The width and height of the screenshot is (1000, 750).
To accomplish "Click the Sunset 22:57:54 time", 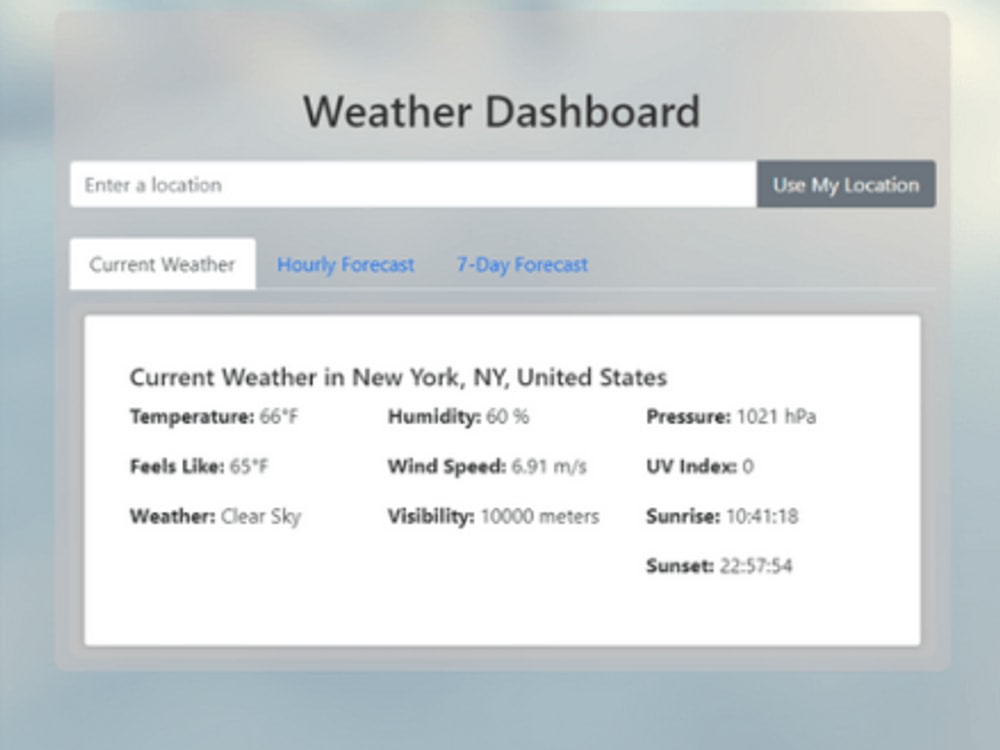I will [x=719, y=566].
